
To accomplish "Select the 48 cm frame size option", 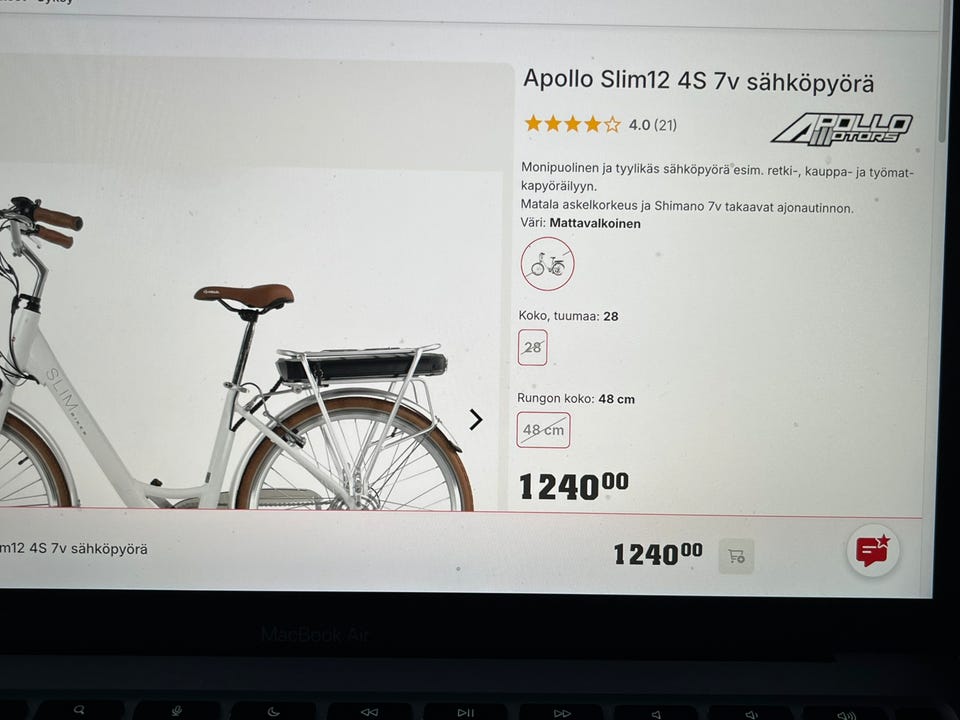I will click(x=544, y=430).
